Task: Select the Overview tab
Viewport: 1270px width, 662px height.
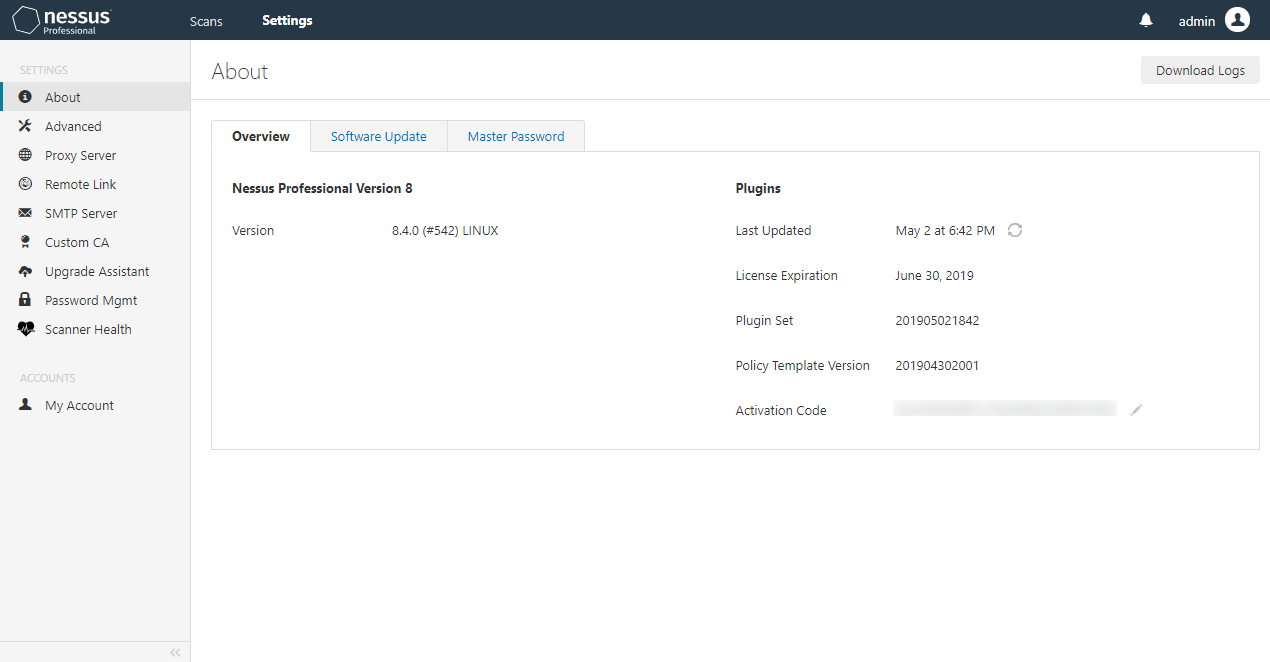Action: (x=261, y=136)
